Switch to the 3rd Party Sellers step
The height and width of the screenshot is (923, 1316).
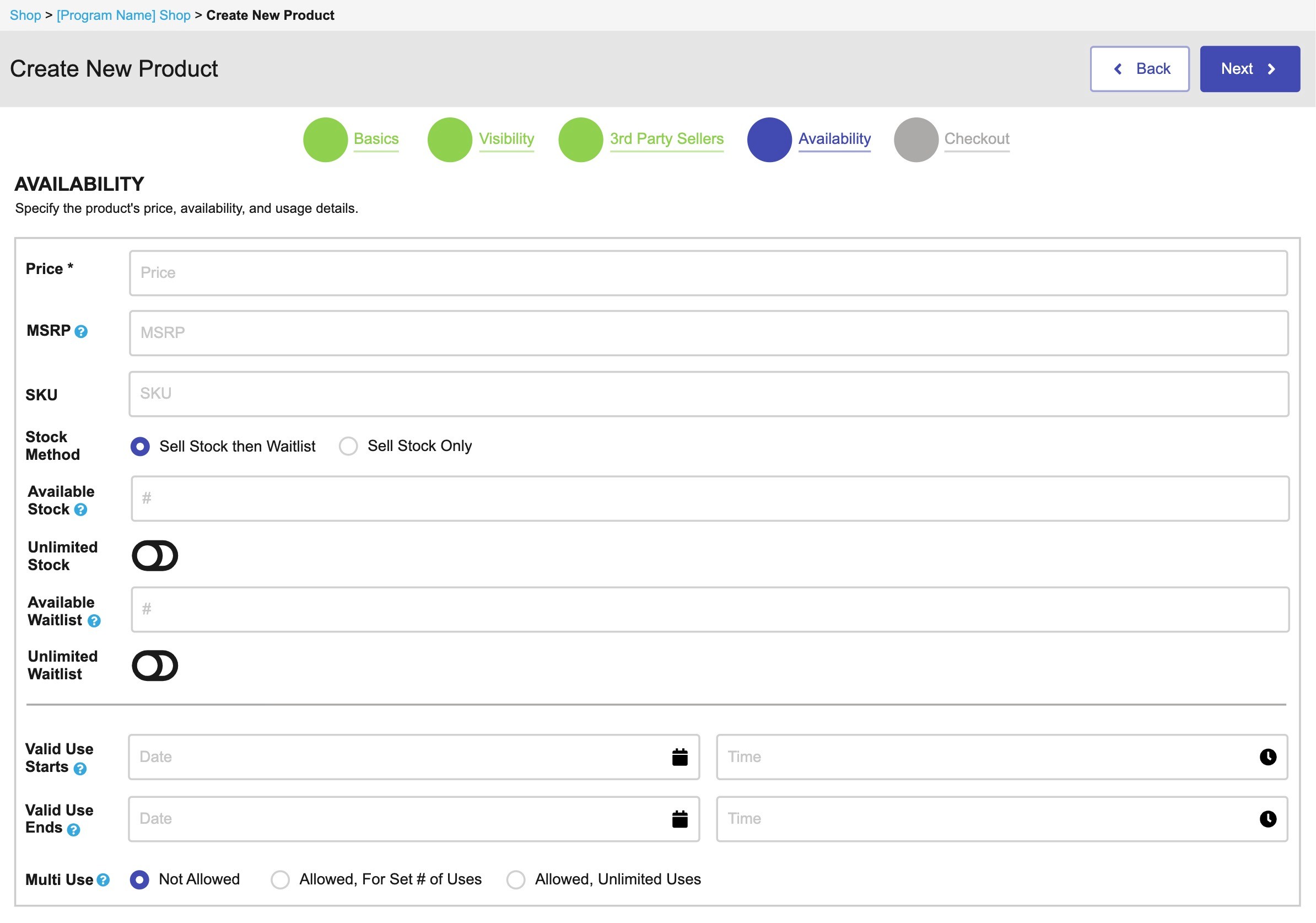point(666,139)
